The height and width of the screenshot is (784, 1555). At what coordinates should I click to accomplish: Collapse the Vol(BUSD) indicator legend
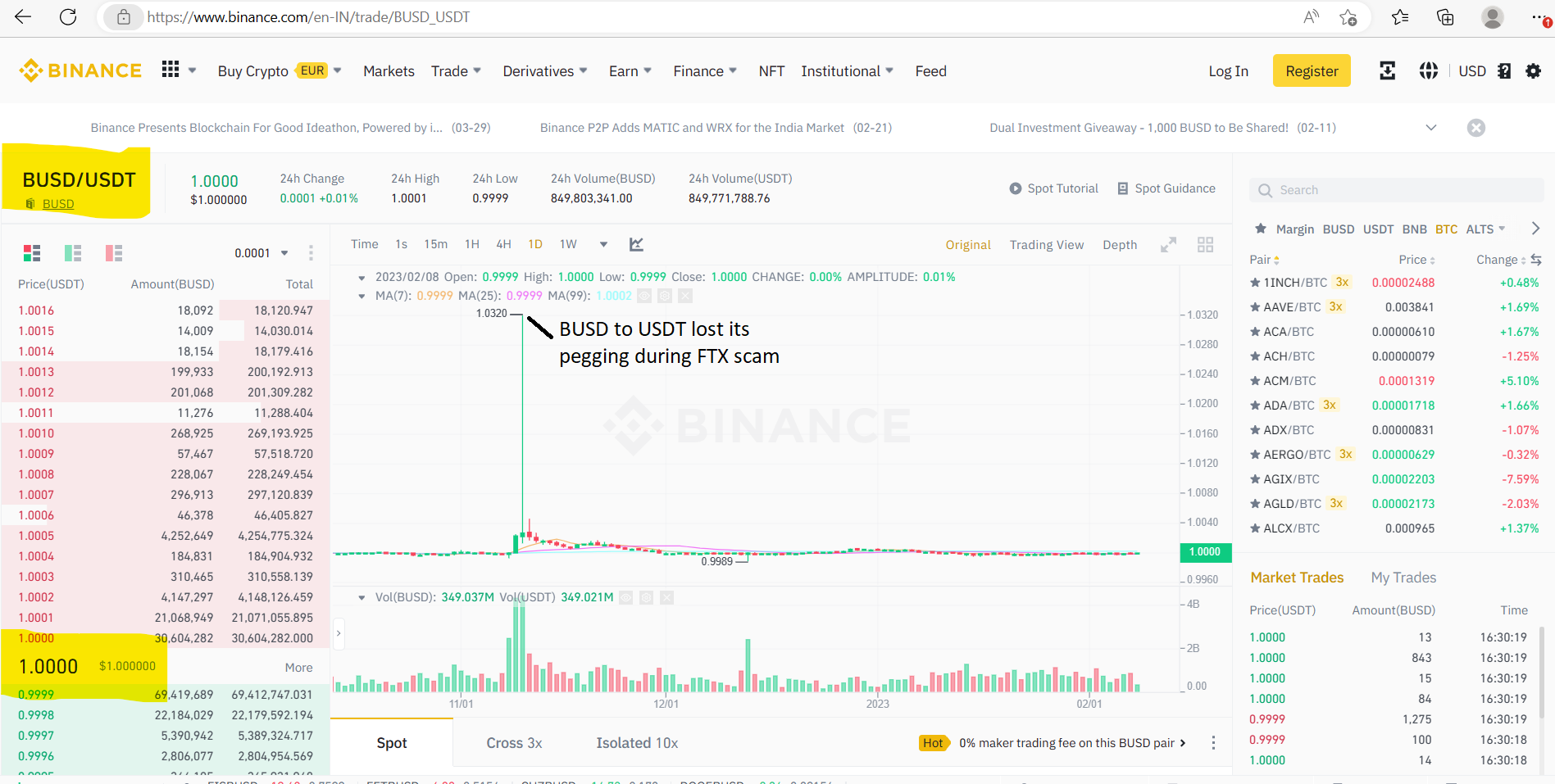point(361,598)
